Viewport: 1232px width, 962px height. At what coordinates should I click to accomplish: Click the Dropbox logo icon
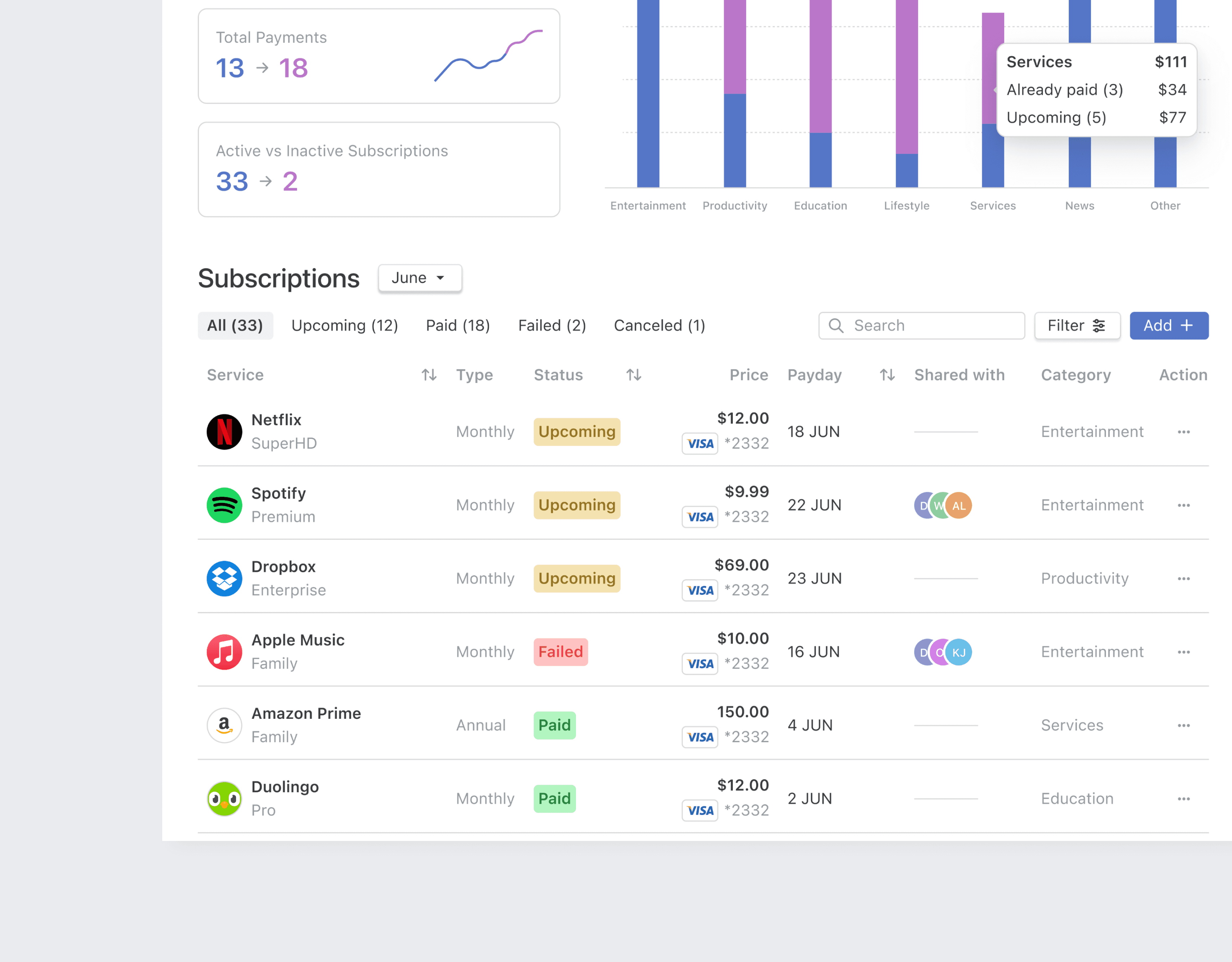224,579
